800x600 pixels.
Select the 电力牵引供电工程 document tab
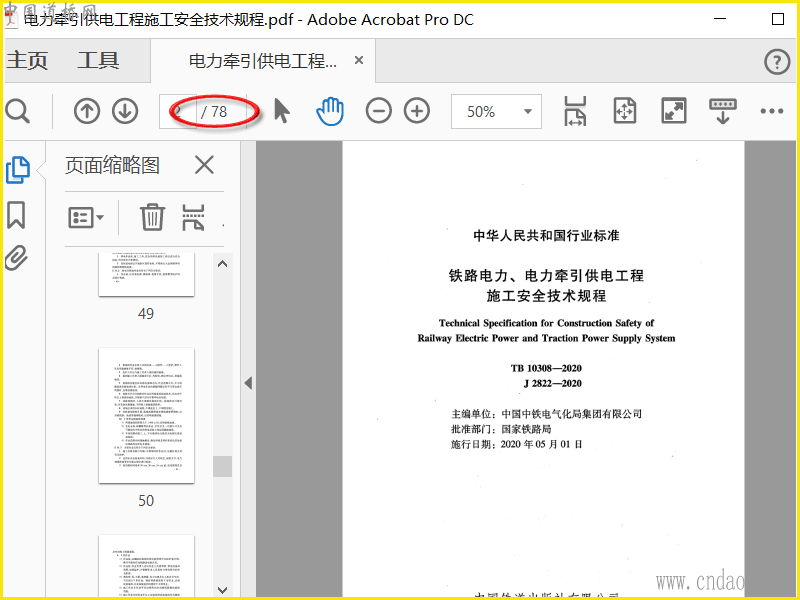(263, 61)
